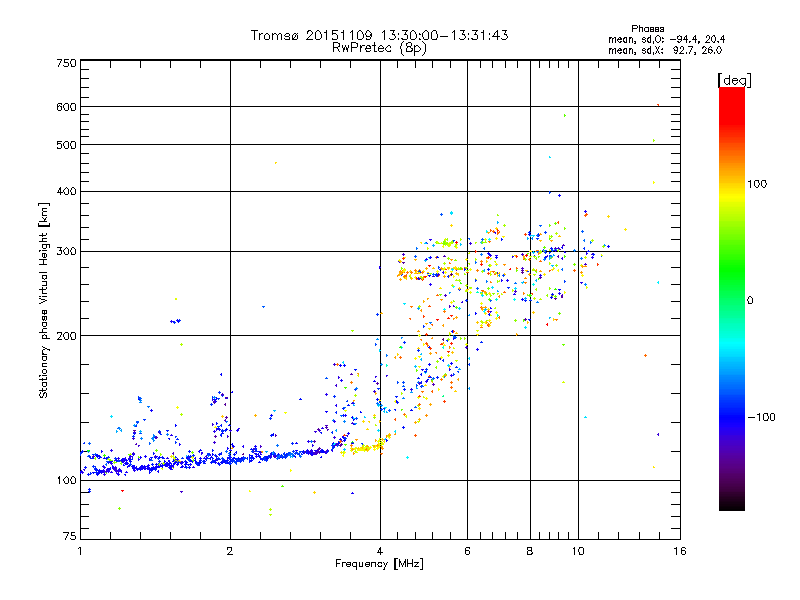Click the colorbar label '0'

click(x=750, y=301)
